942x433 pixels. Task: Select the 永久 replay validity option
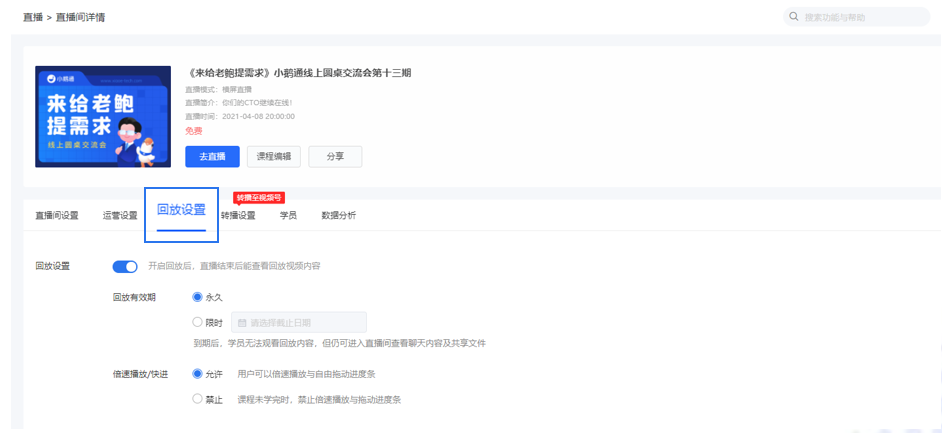[197, 297]
